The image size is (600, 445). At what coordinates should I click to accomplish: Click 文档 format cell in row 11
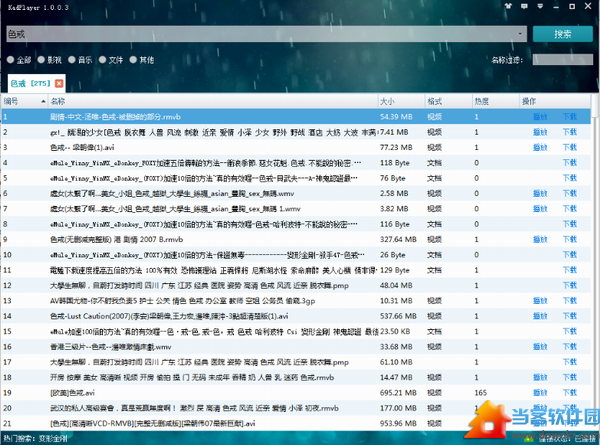click(x=434, y=270)
